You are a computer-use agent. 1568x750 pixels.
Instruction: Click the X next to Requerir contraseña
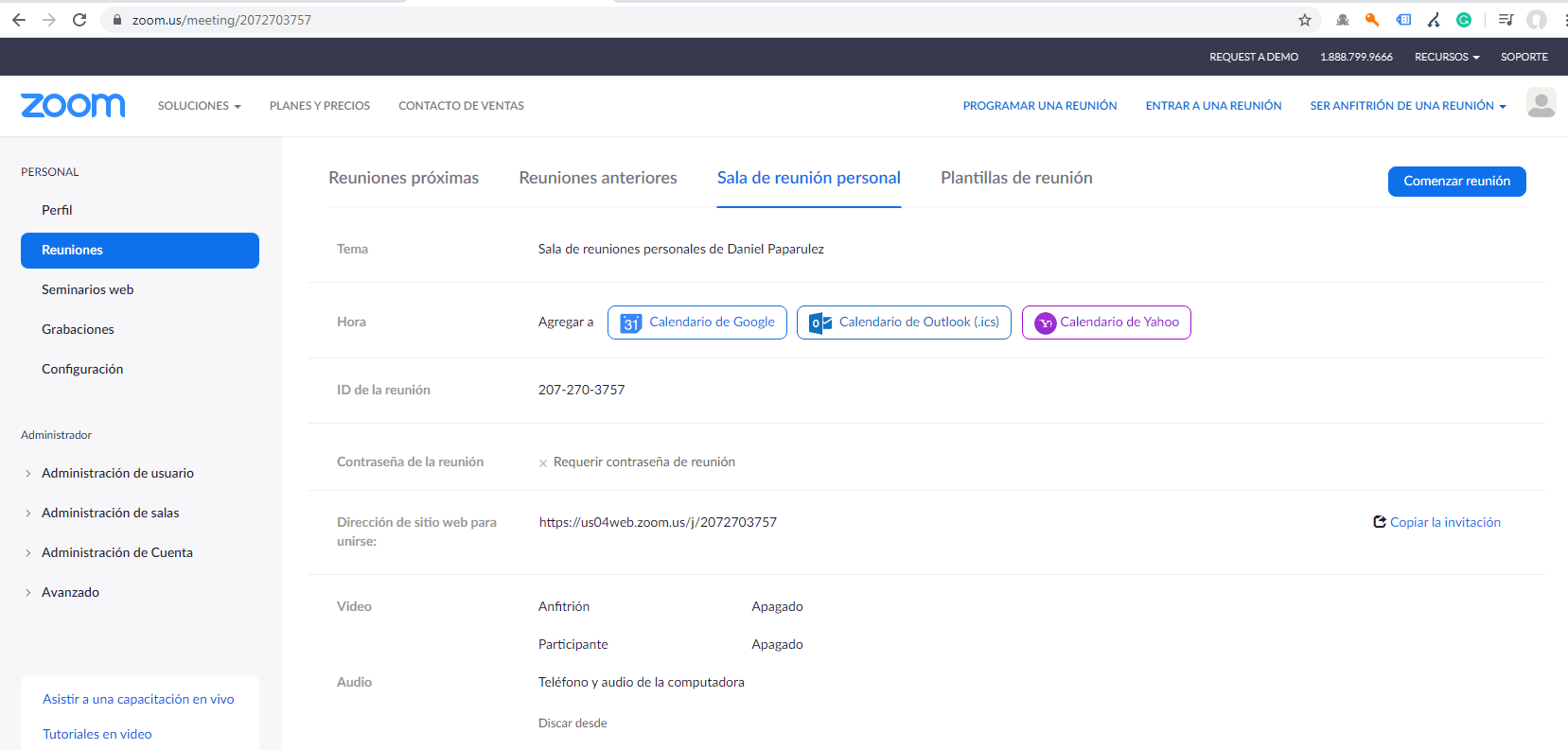click(543, 463)
